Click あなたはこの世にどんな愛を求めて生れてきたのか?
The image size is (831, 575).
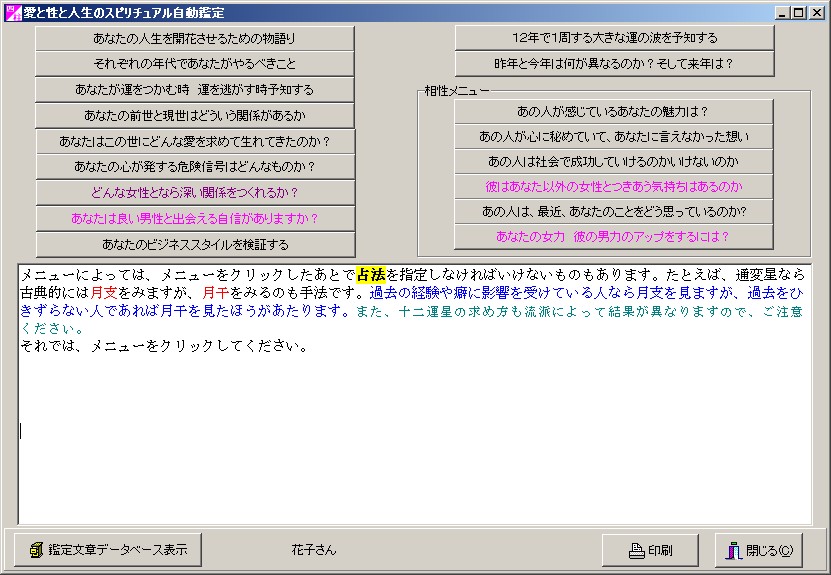pyautogui.click(x=196, y=141)
